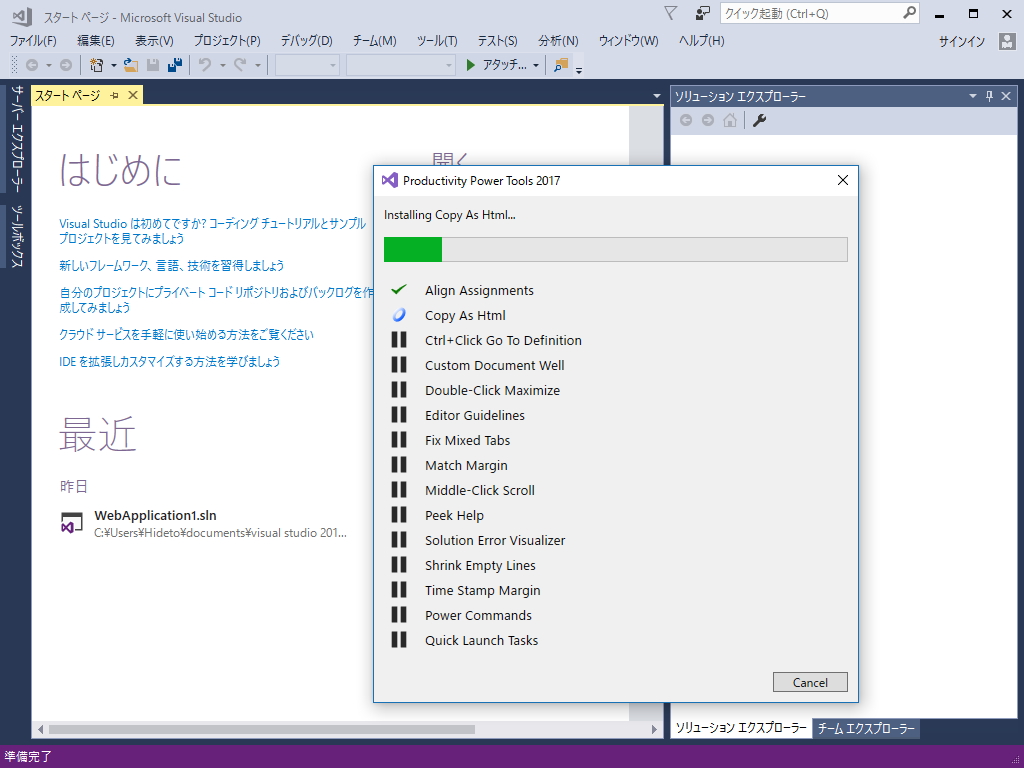Viewport: 1024px width, 768px height.
Task: Click the Undo arrow icon
Action: pyautogui.click(x=205, y=65)
